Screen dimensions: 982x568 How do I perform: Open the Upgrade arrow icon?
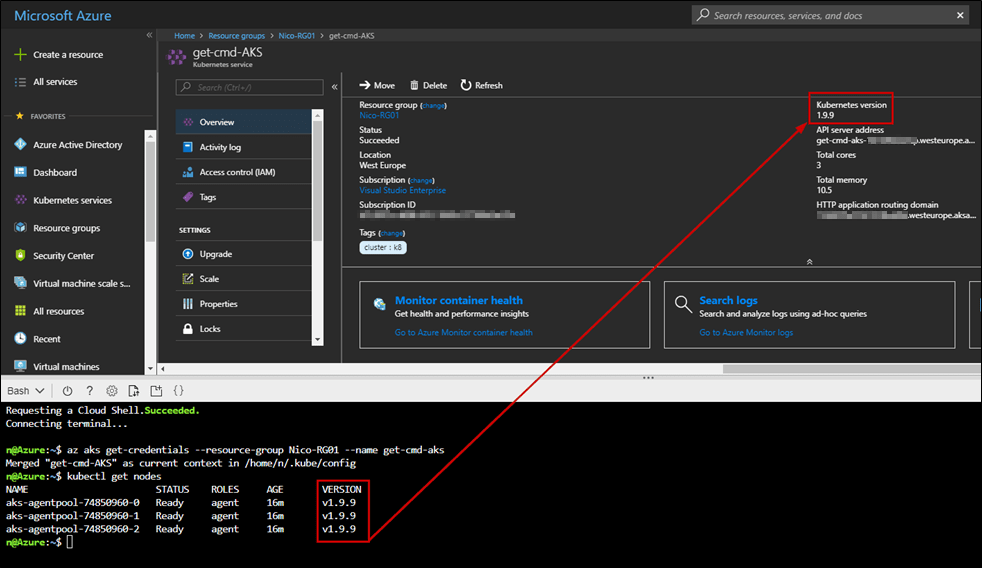[187, 254]
